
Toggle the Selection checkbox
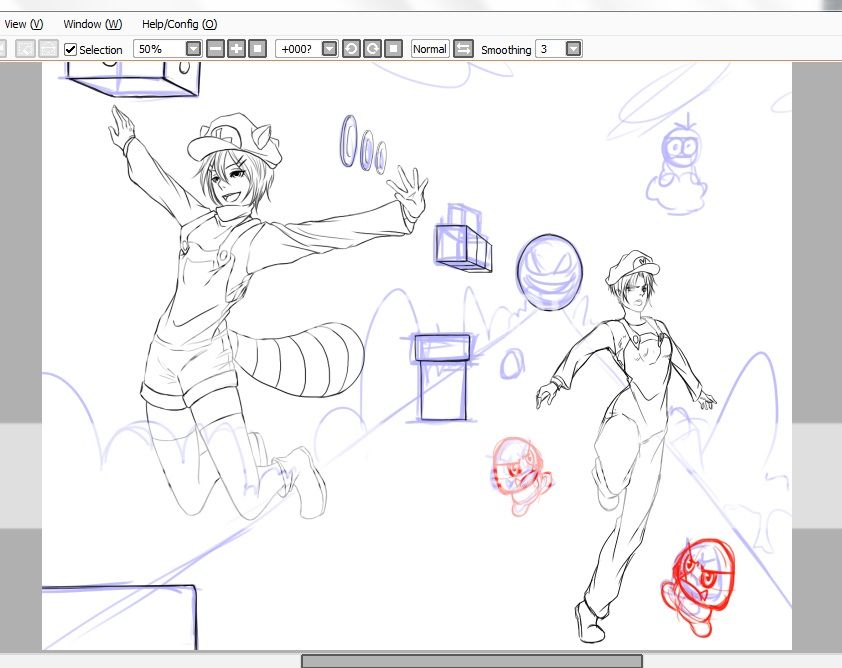(x=70, y=49)
